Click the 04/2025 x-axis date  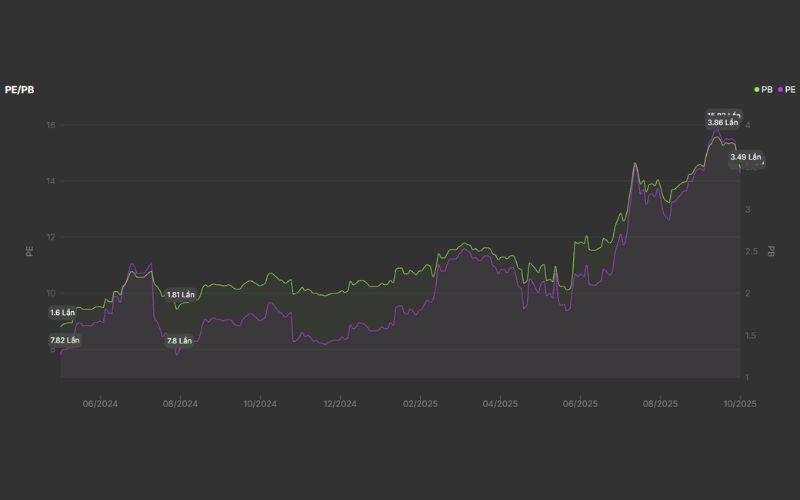coord(500,404)
